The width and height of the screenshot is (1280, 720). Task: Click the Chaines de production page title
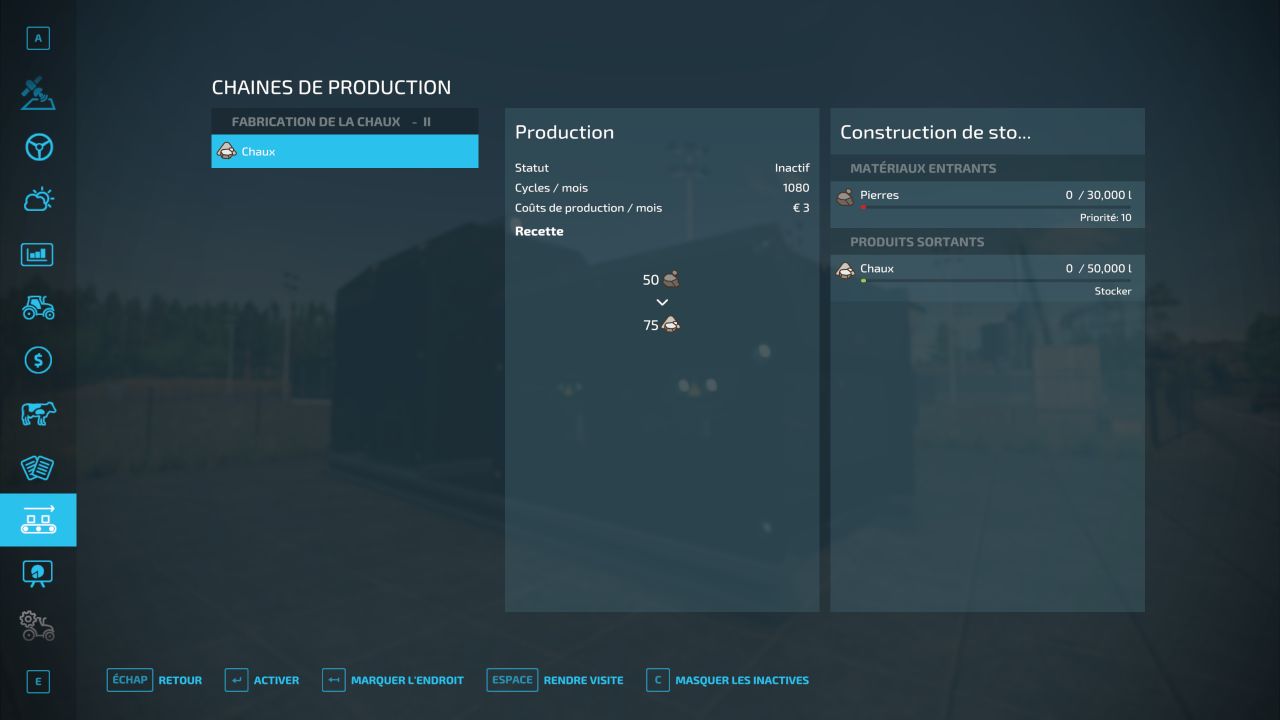coord(331,87)
